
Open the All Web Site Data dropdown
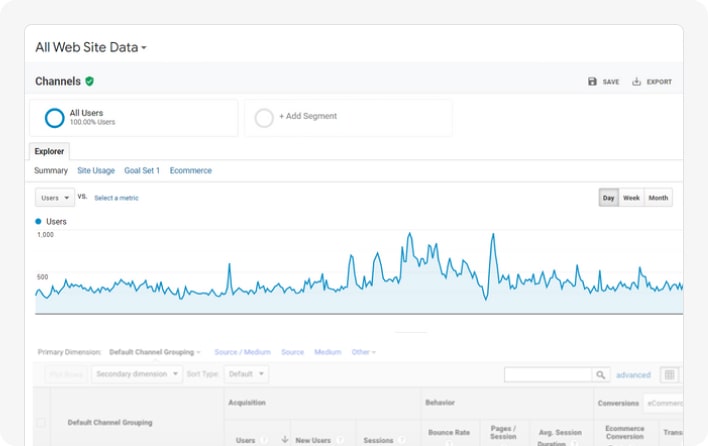[x=91, y=47]
